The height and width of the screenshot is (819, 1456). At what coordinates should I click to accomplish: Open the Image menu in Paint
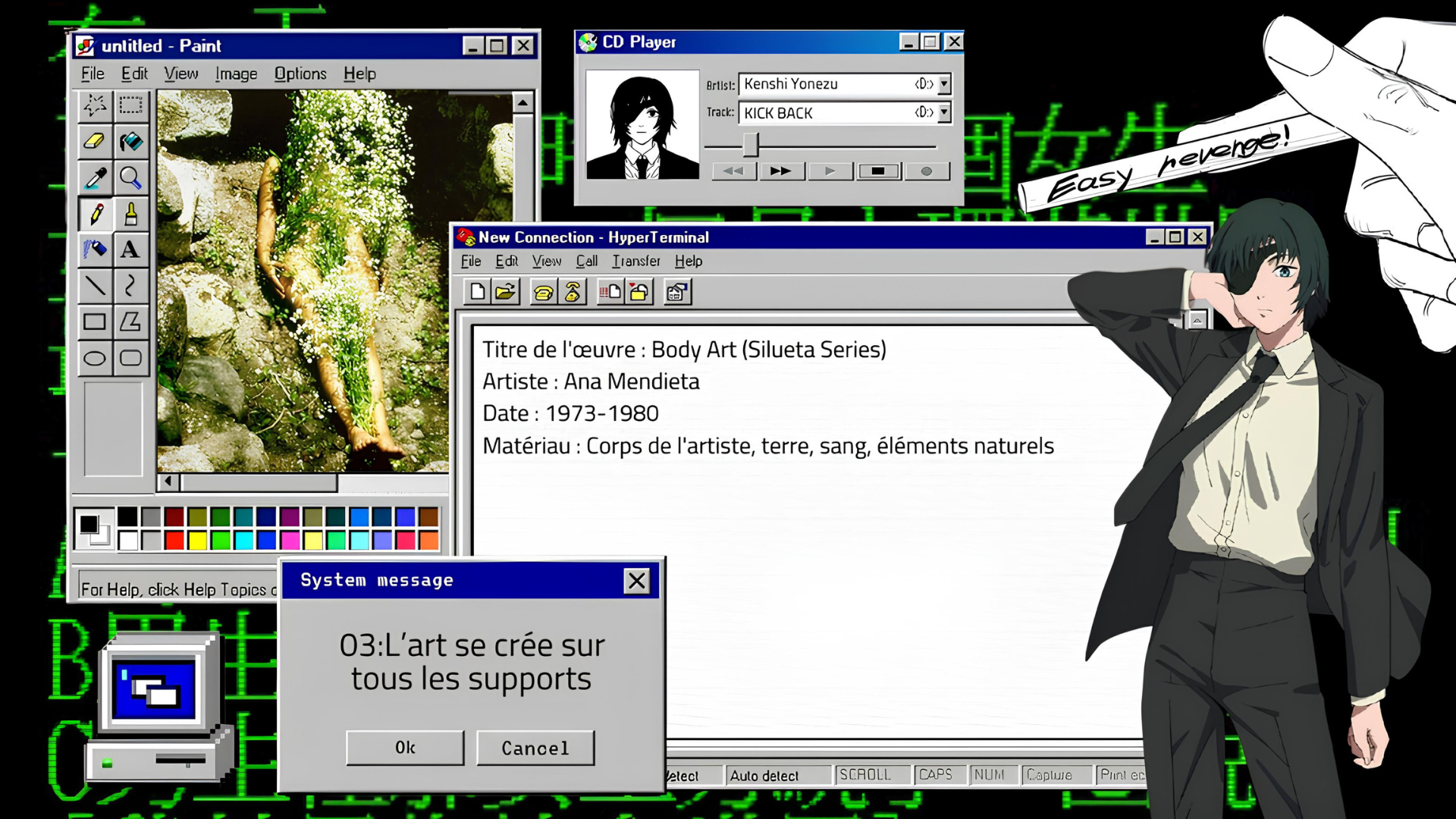tap(236, 74)
